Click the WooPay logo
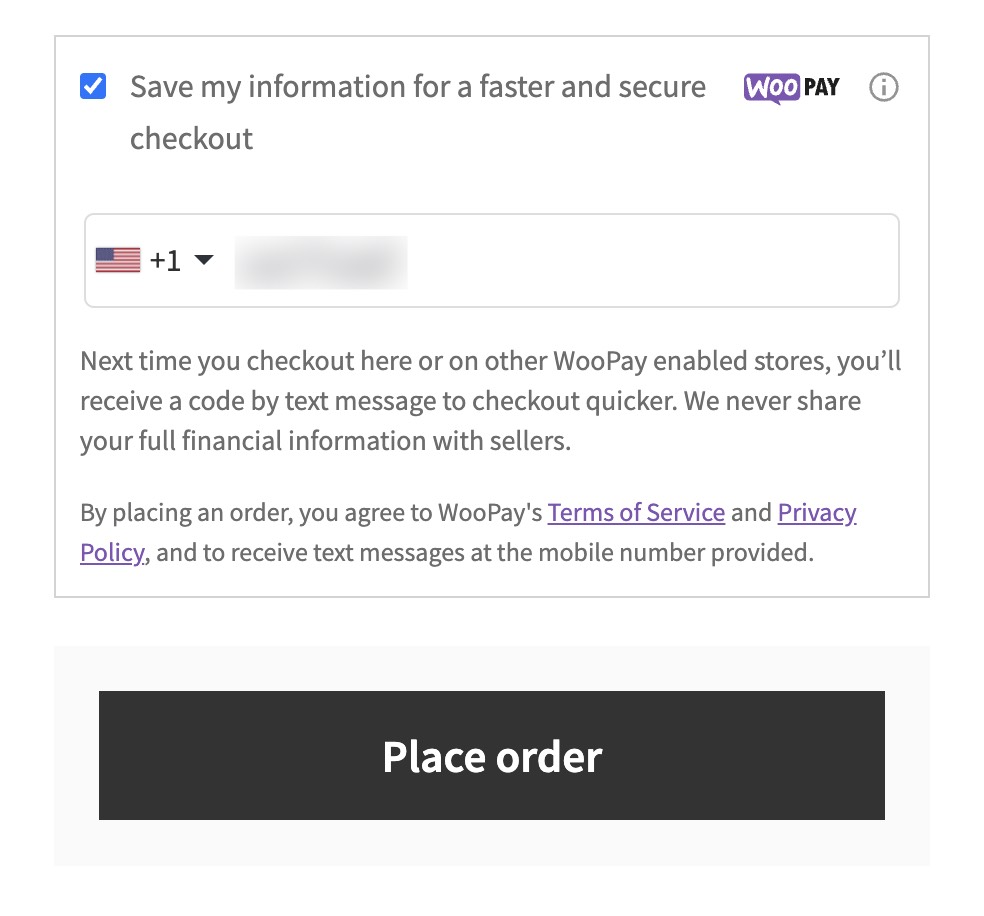This screenshot has width=984, height=916. [791, 88]
